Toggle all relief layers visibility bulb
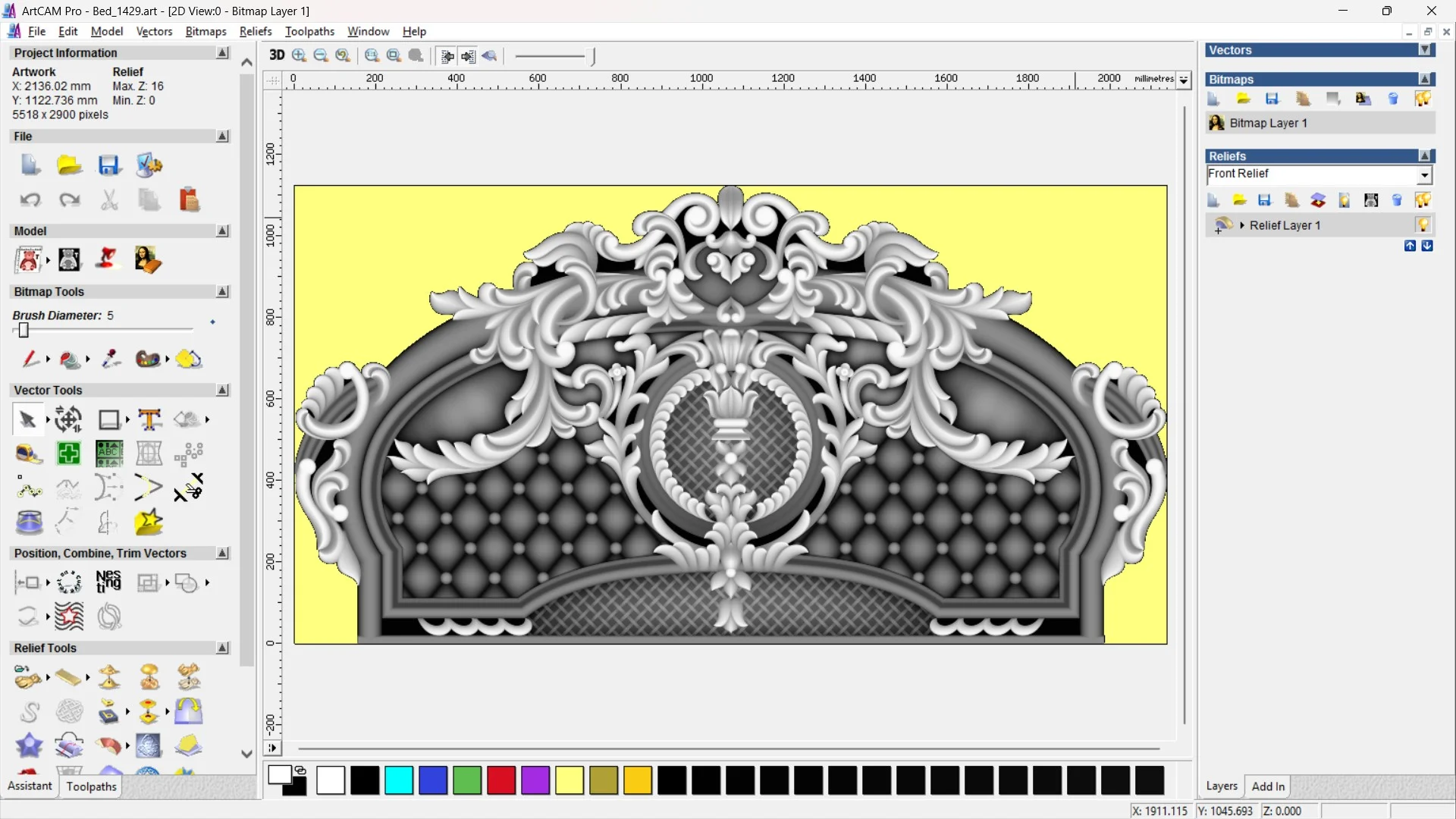 [x=1423, y=200]
